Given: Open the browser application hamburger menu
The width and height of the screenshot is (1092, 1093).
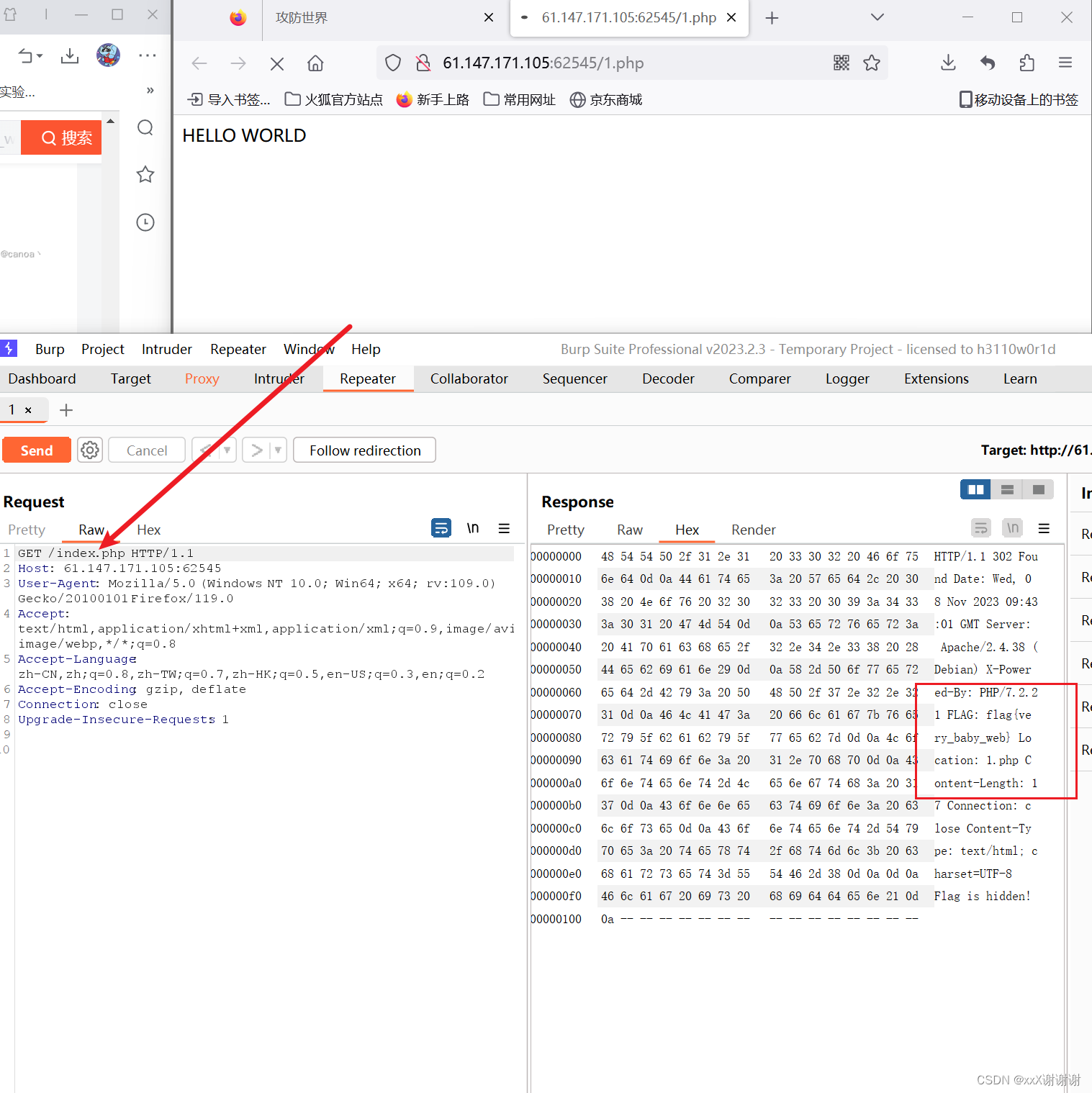Looking at the screenshot, I should coord(1065,63).
